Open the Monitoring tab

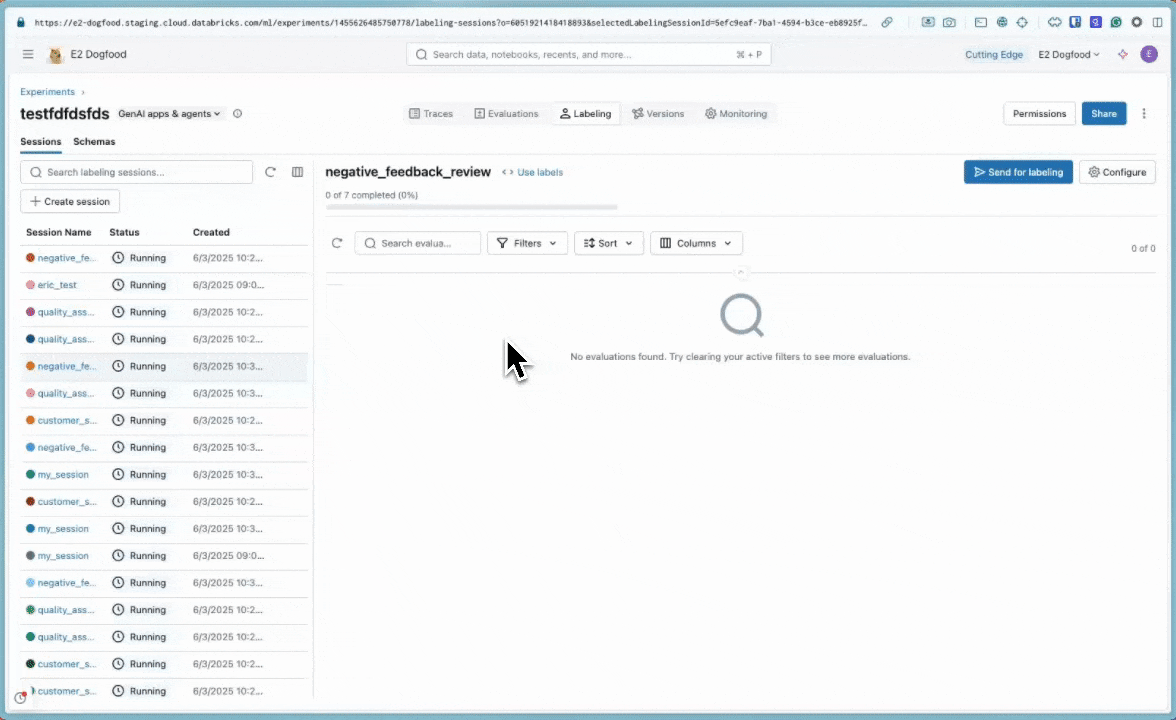click(736, 114)
